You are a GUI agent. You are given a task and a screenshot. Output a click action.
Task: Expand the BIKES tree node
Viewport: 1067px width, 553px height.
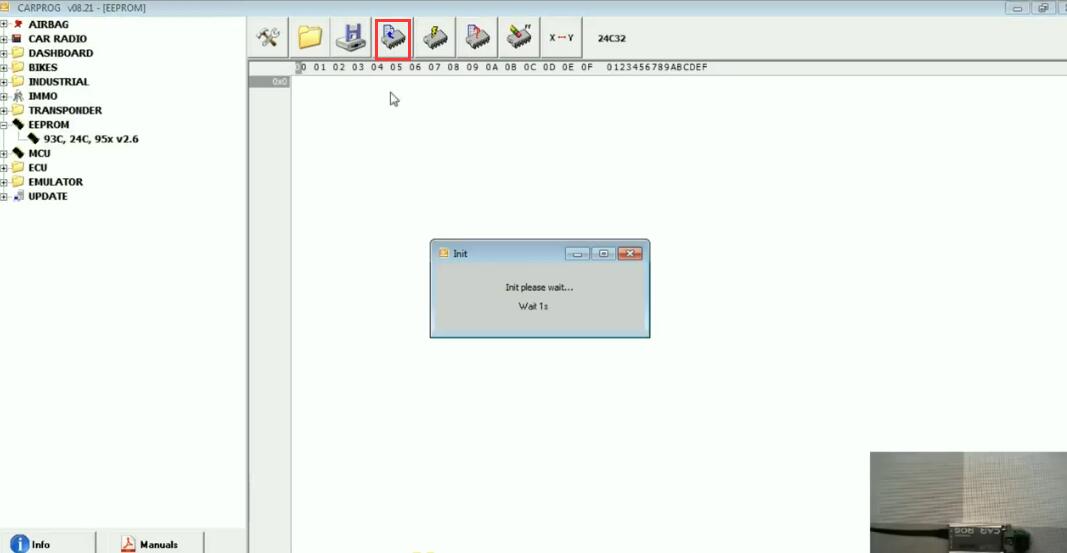[x=4, y=67]
